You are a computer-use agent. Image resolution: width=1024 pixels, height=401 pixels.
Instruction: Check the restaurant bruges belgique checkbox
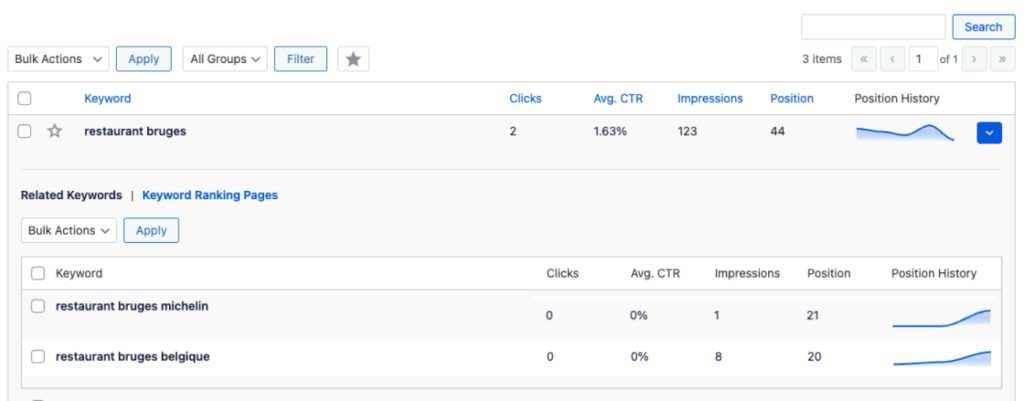pyautogui.click(x=38, y=357)
